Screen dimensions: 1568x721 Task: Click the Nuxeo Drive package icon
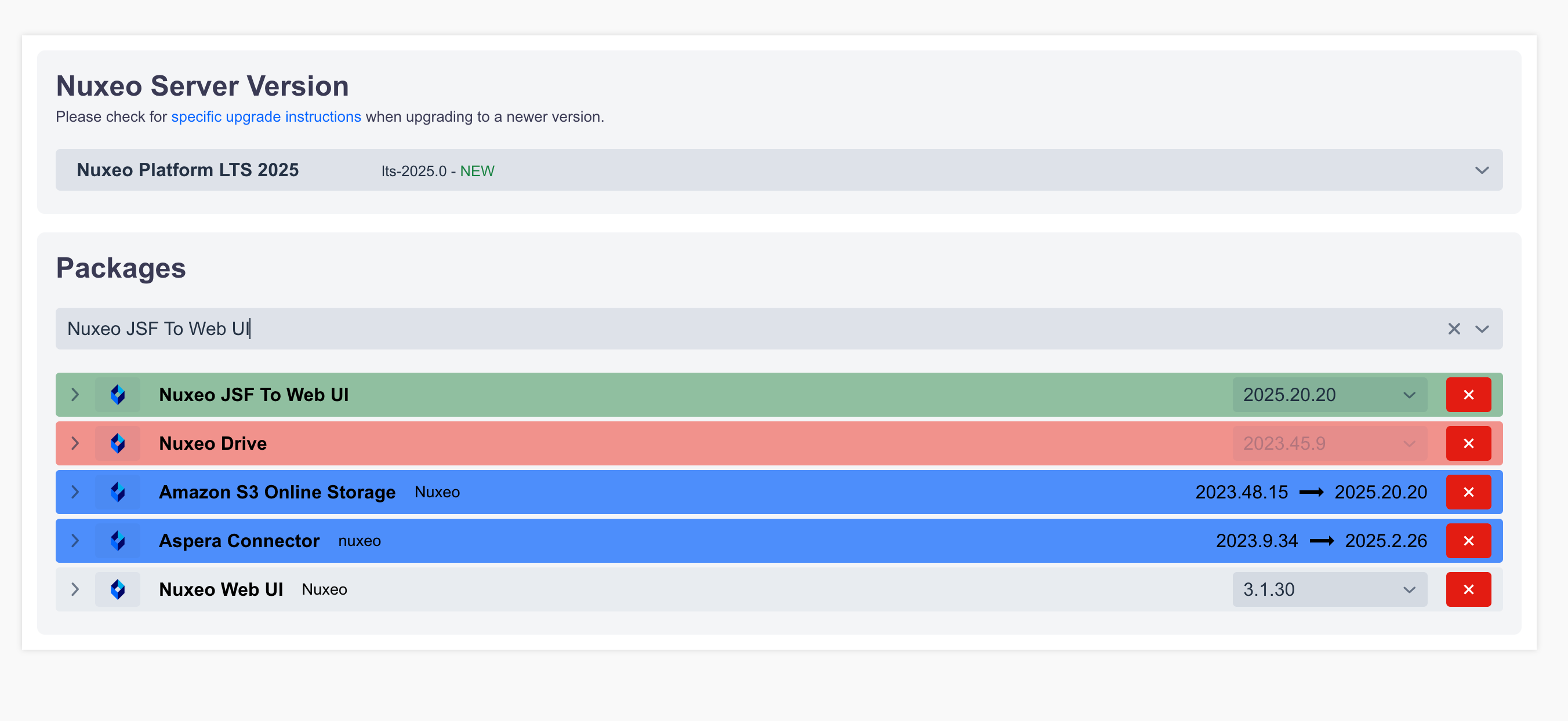point(118,443)
